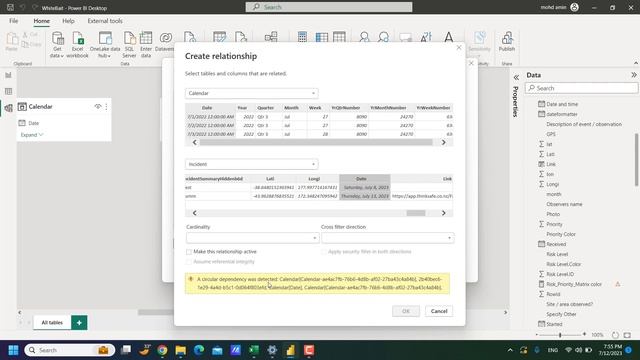Image resolution: width=640 pixels, height=360 pixels.
Task: Open Settings gear from the taskbar
Action: point(272,350)
